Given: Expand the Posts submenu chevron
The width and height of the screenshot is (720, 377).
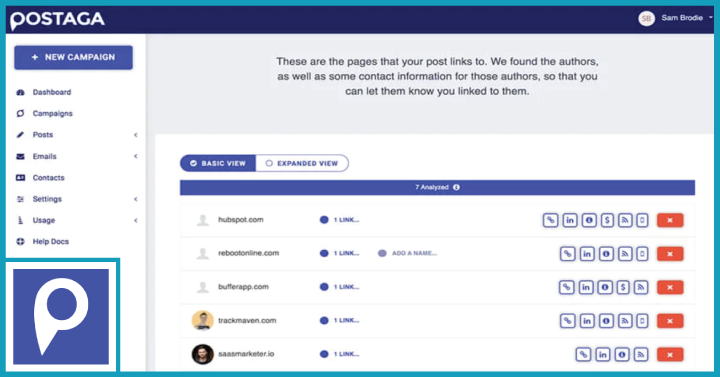Looking at the screenshot, I should pos(135,135).
